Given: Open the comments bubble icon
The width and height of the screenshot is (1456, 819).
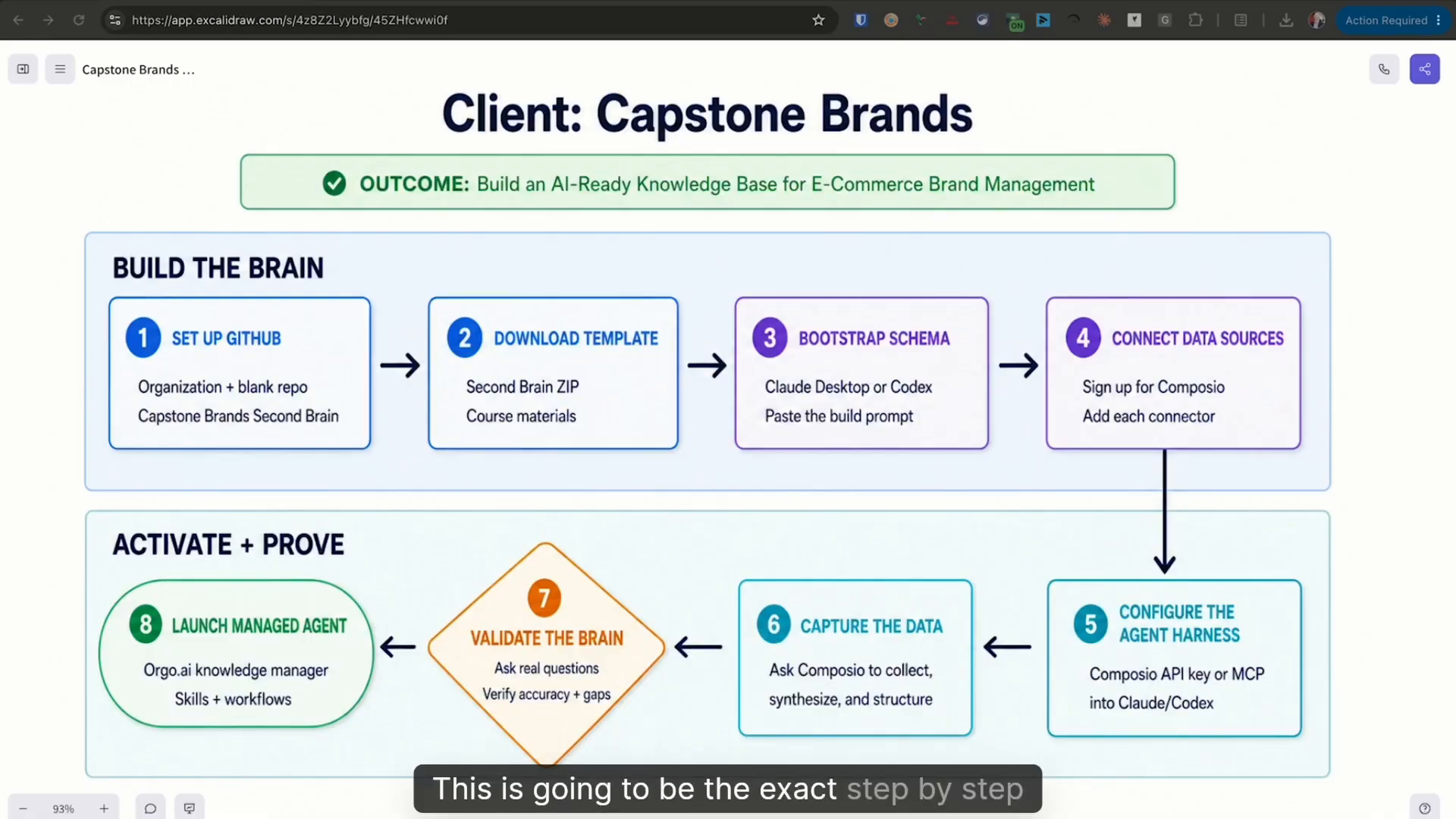Looking at the screenshot, I should pyautogui.click(x=150, y=808).
